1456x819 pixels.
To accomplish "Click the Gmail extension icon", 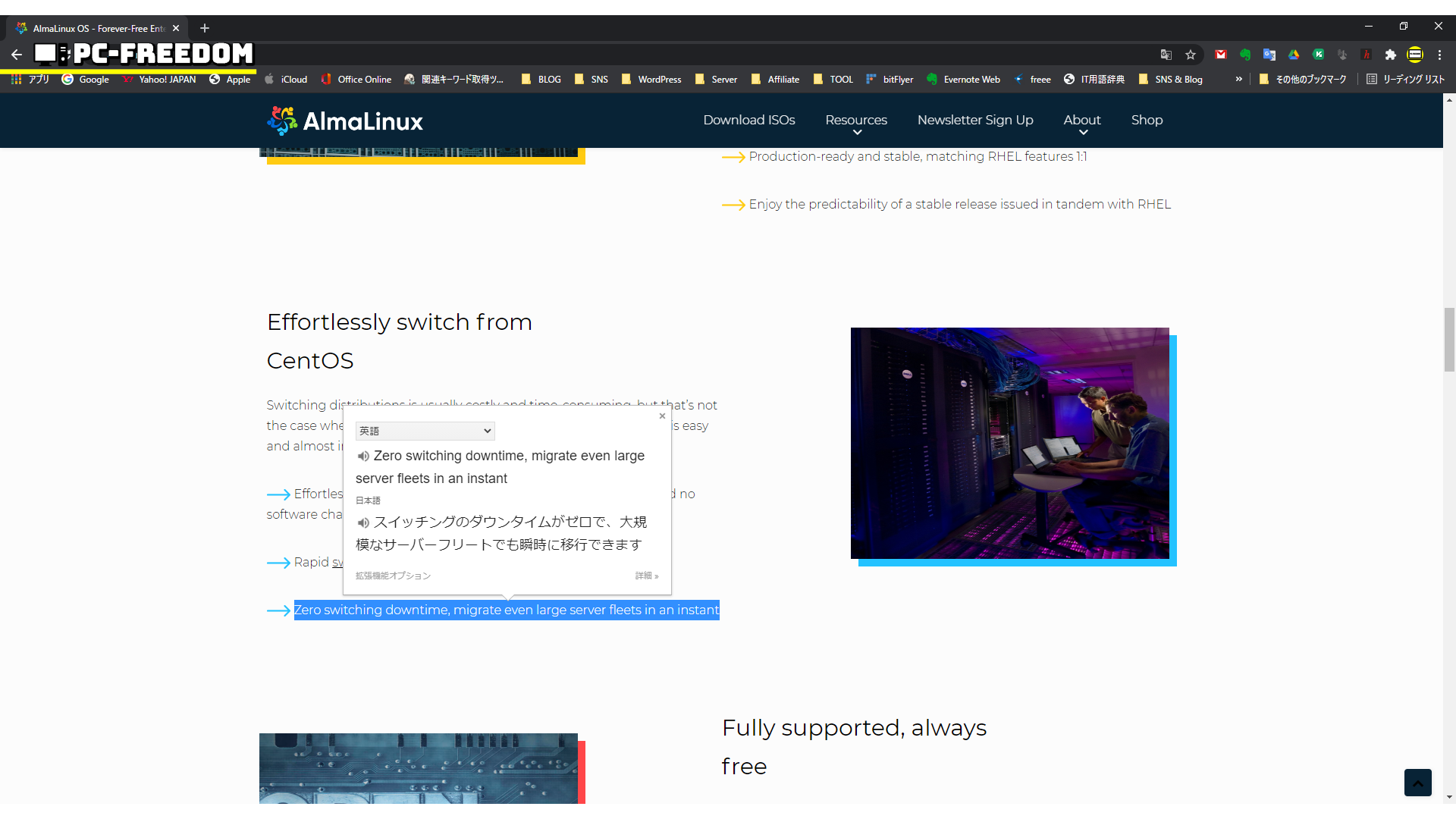I will (x=1220, y=55).
